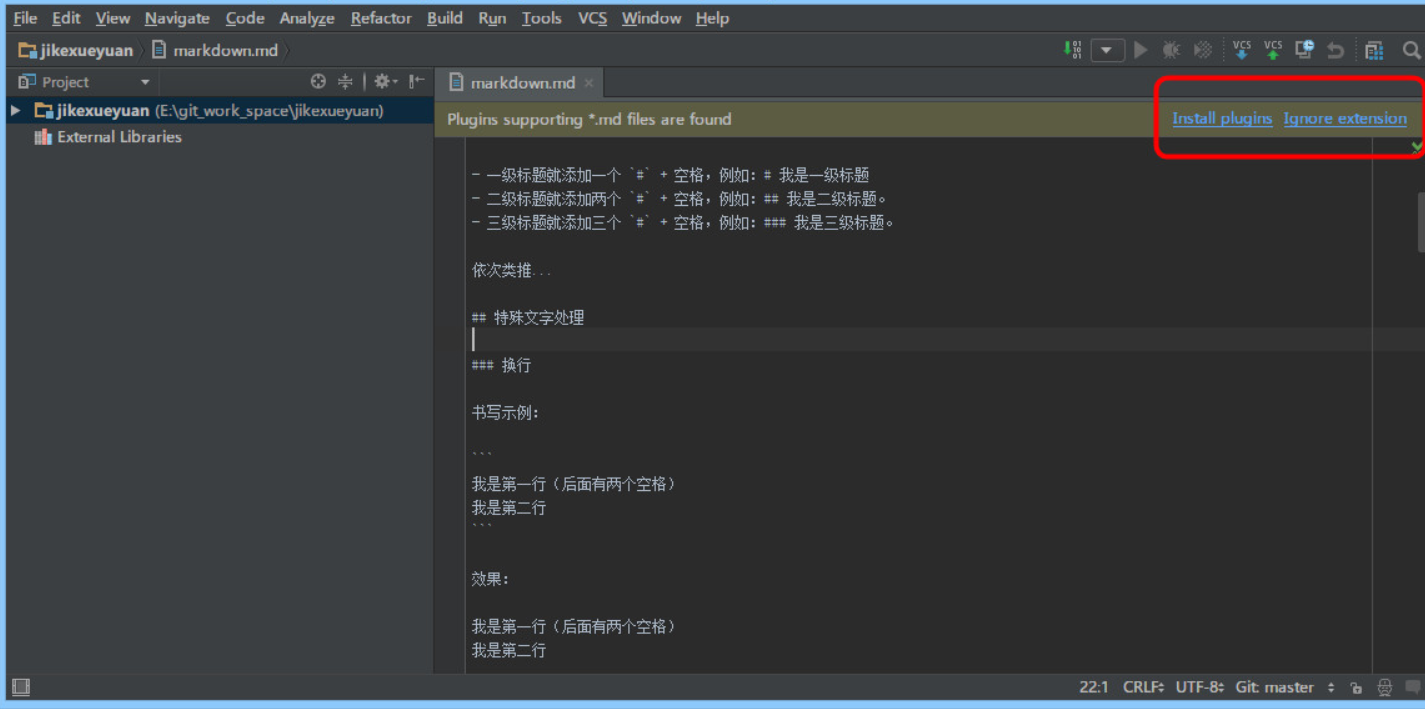The height and width of the screenshot is (709, 1425).
Task: Open the Edit menu
Action: click(66, 18)
